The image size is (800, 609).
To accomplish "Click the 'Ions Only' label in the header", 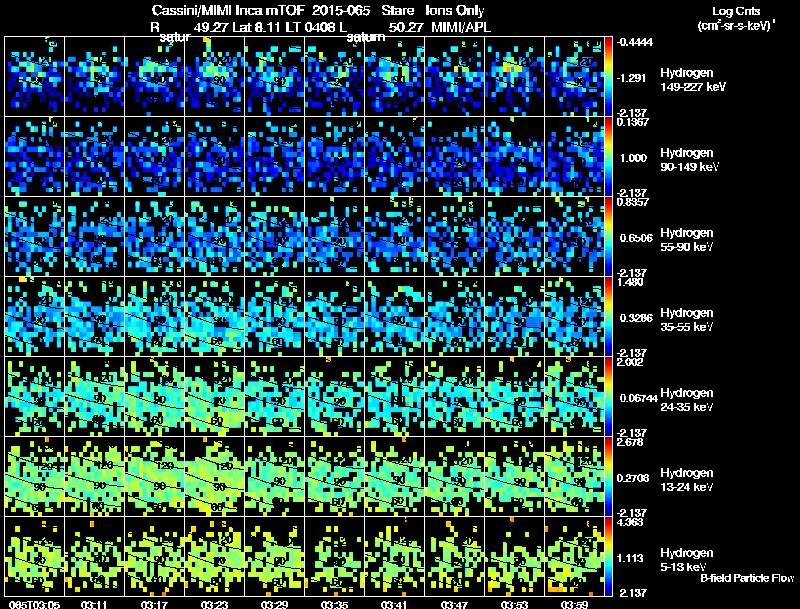I will 455,11.
